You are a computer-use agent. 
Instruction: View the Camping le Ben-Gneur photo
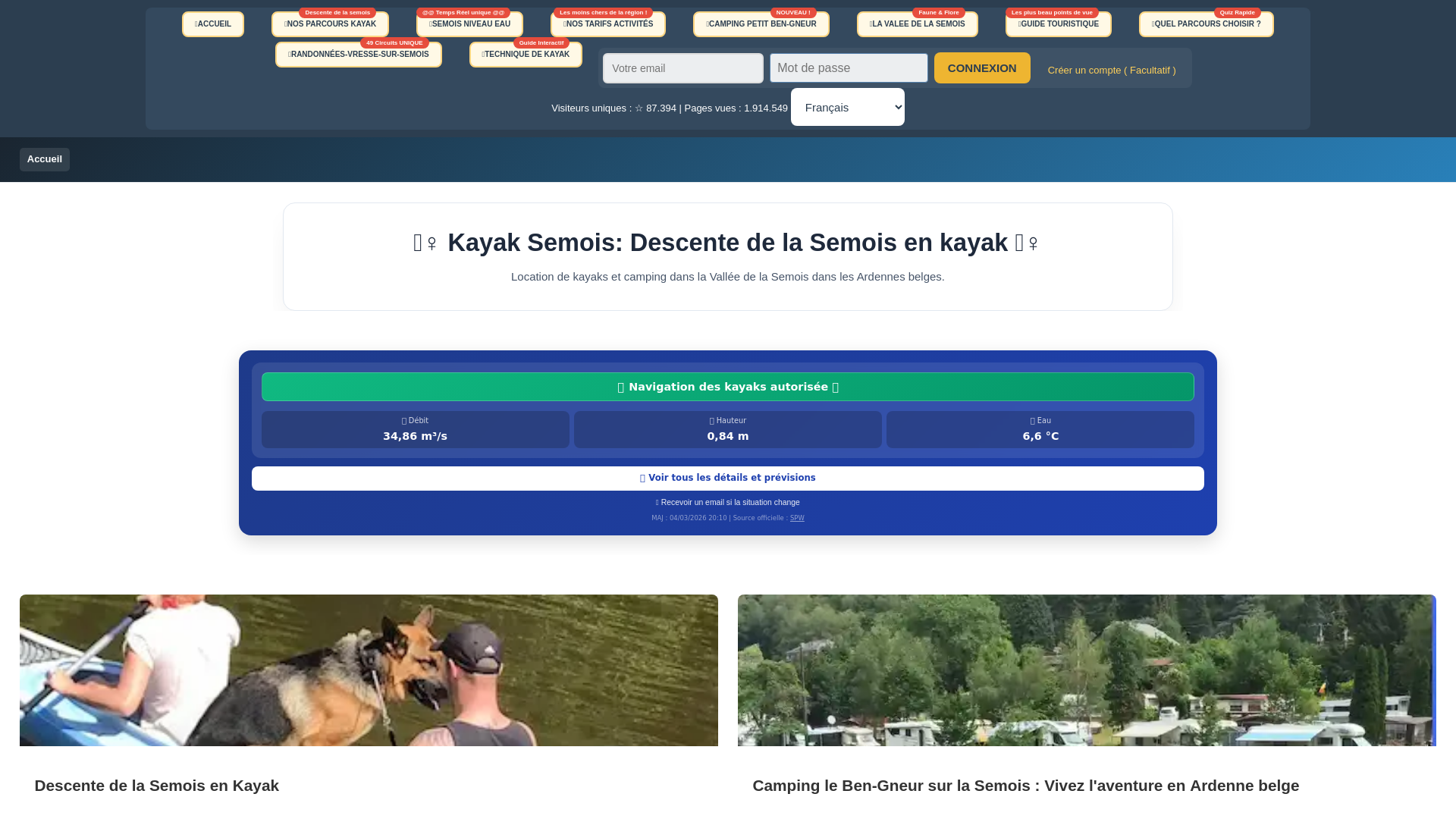(1084, 670)
